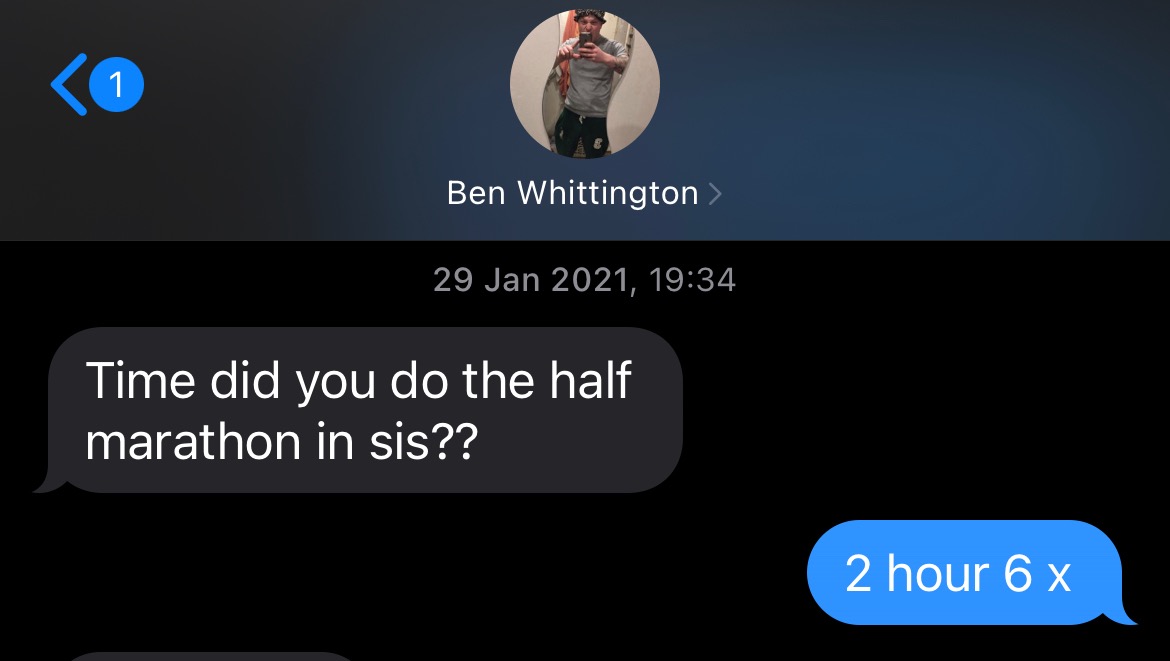Screen dimensions: 1170x661
Task: Click the first name "Ben" in header
Action: [x=475, y=193]
